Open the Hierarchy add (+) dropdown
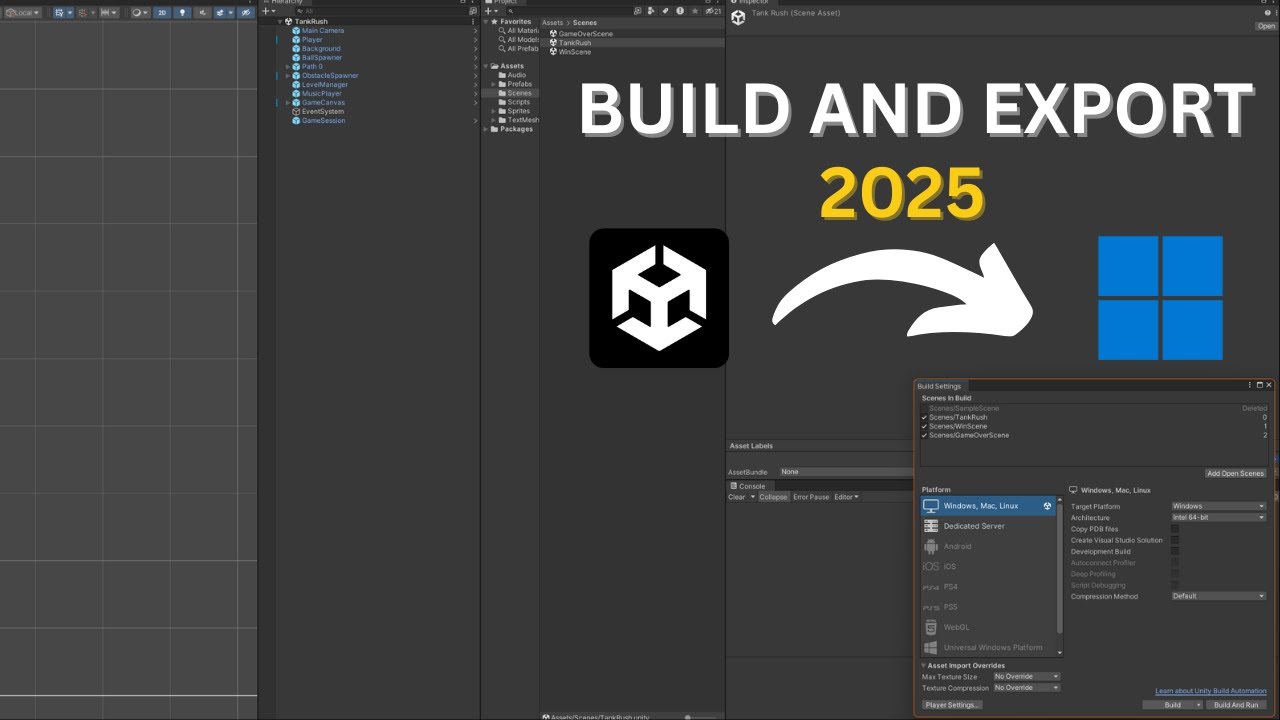Screen dimensions: 1280x720 [267, 11]
